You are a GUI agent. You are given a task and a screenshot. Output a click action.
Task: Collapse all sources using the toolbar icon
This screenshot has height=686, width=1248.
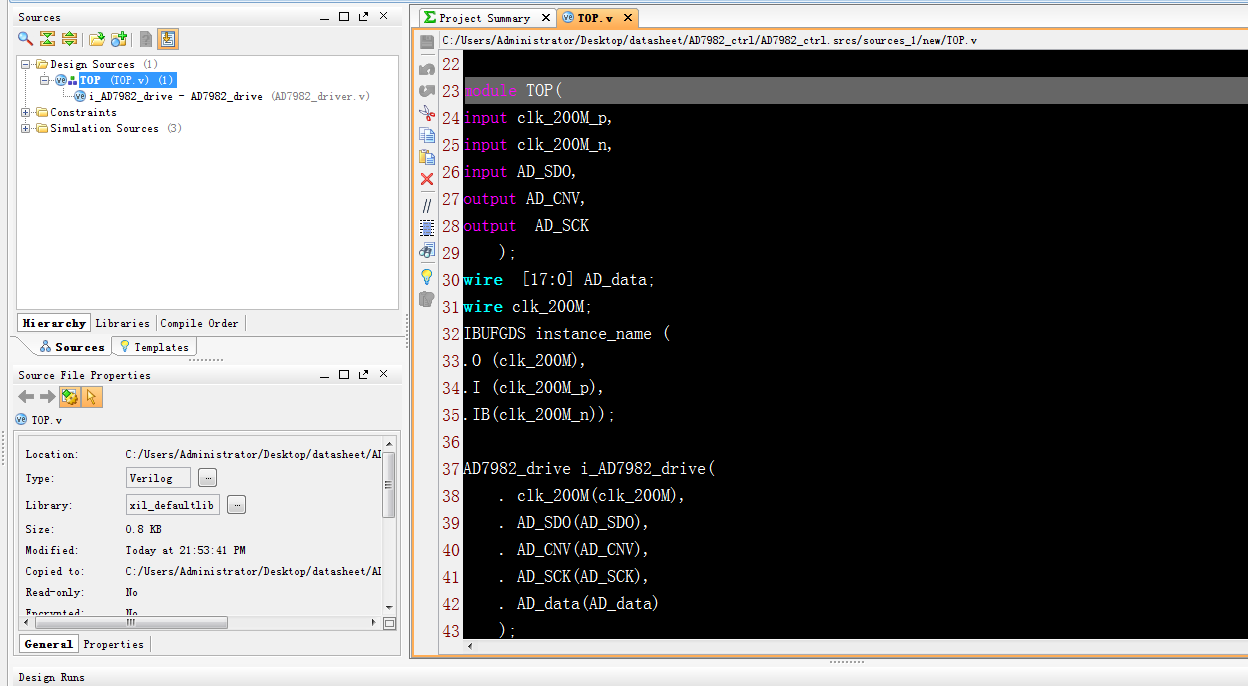point(47,39)
